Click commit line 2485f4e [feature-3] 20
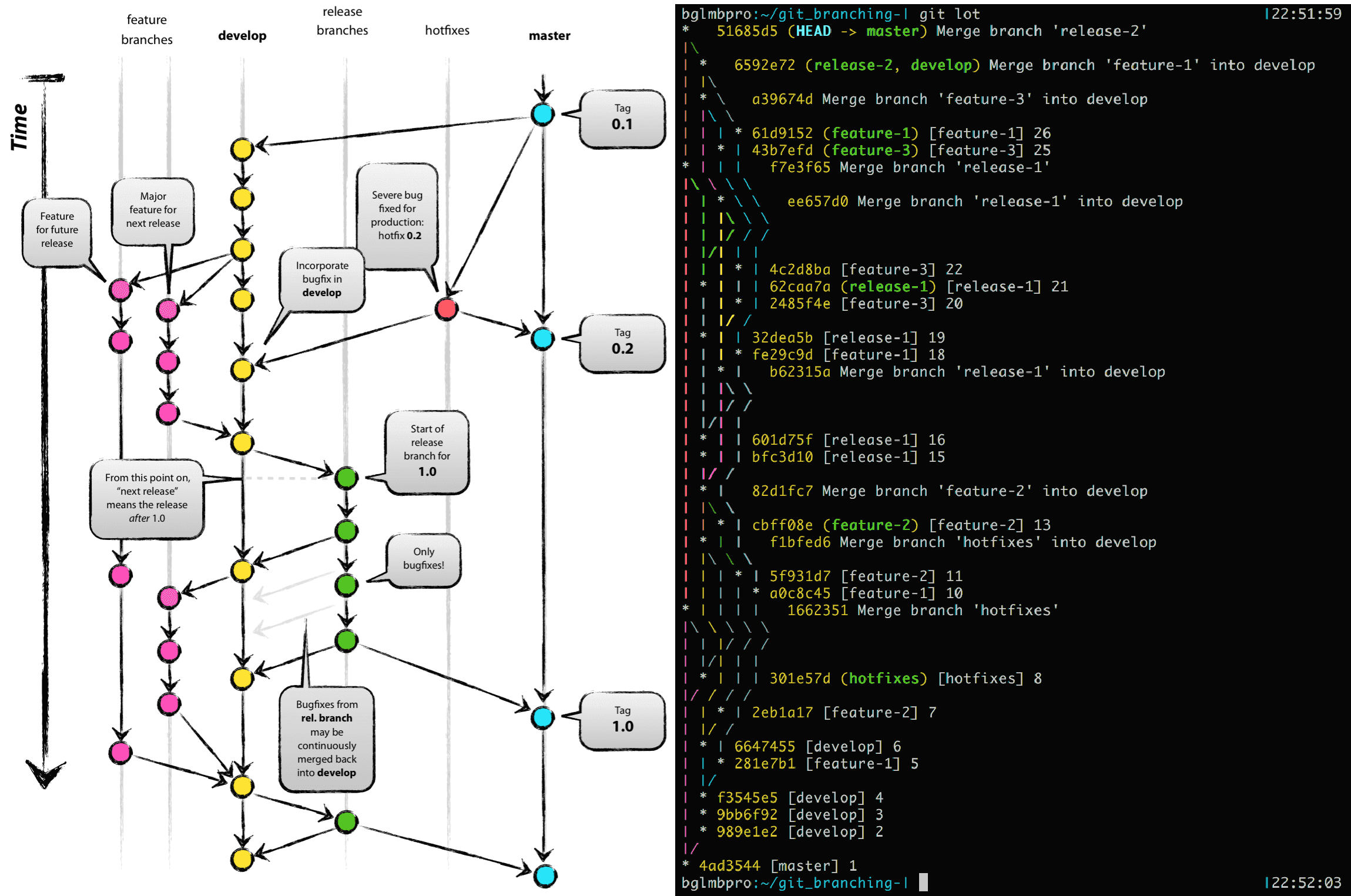Viewport: 1351px width, 896px height. [866, 303]
